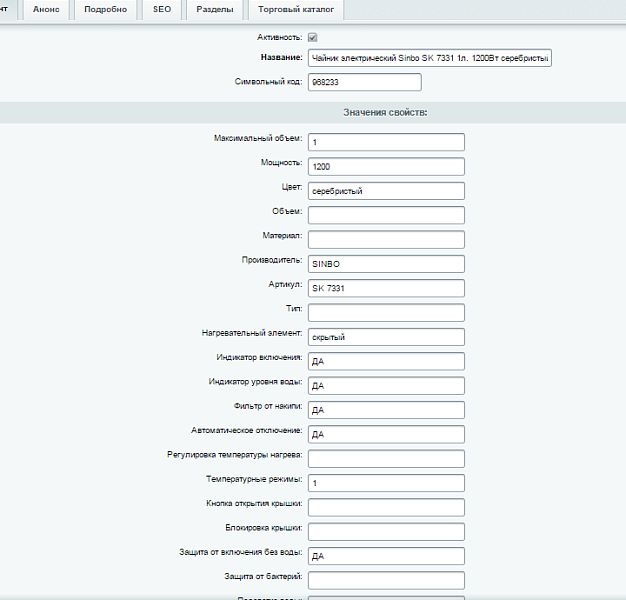
Task: Click the empty Материал input
Action: (386, 239)
